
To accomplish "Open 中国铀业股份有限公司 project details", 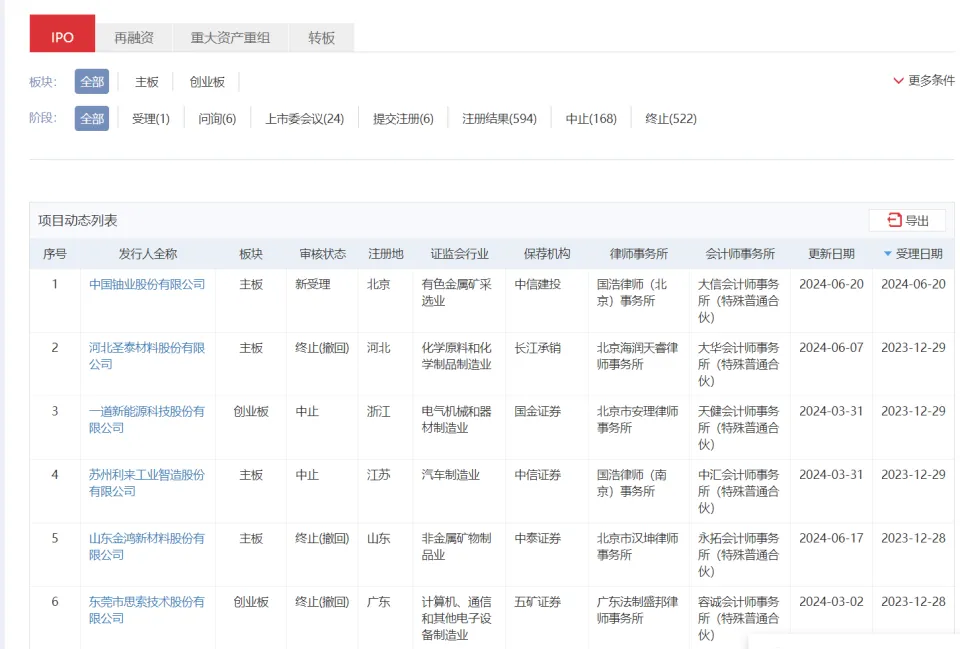I will coord(147,284).
